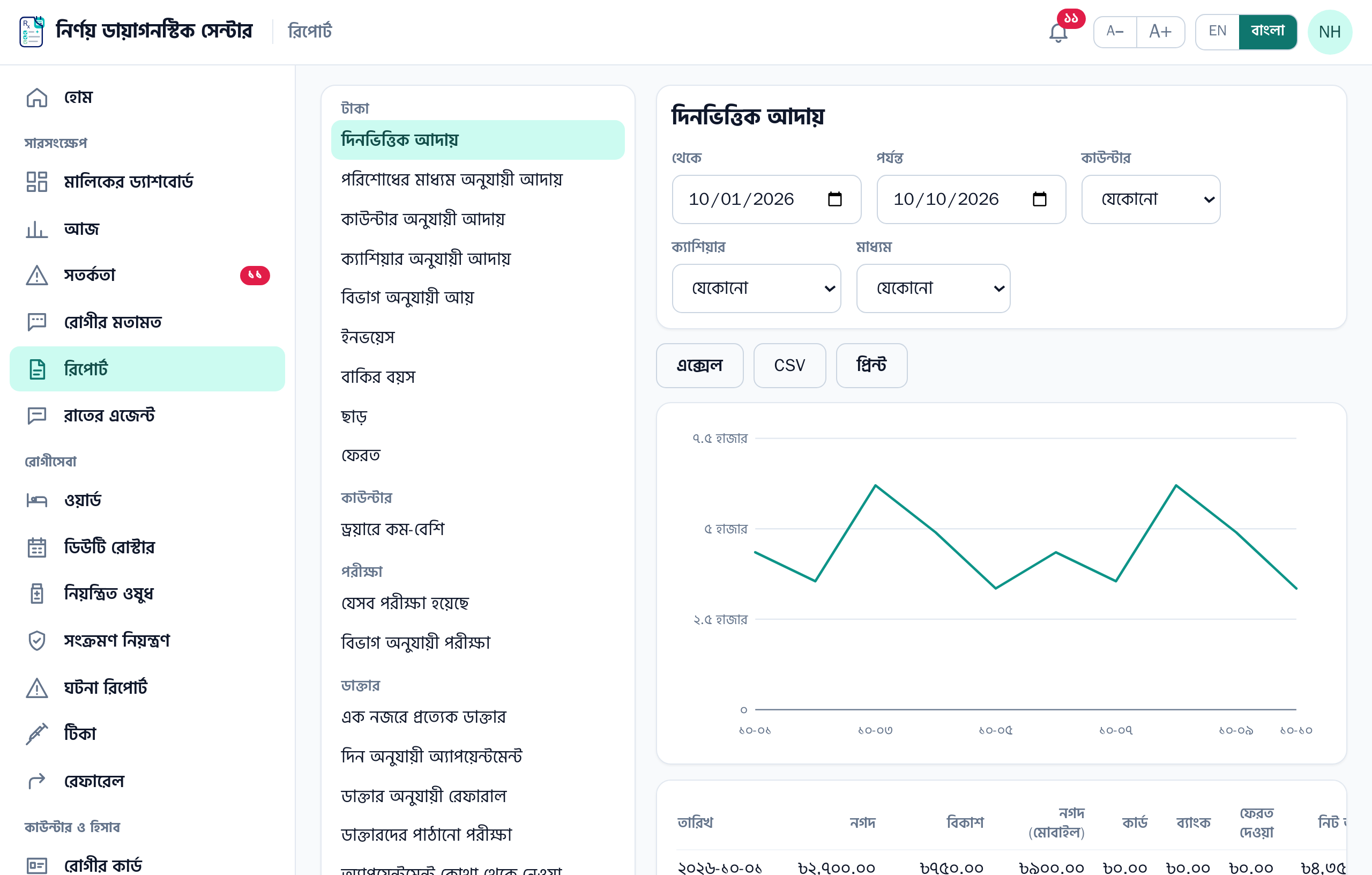Screen dimensions: 1372x875
Task: Click the রিপোর্ট document icon
Action: point(37,369)
